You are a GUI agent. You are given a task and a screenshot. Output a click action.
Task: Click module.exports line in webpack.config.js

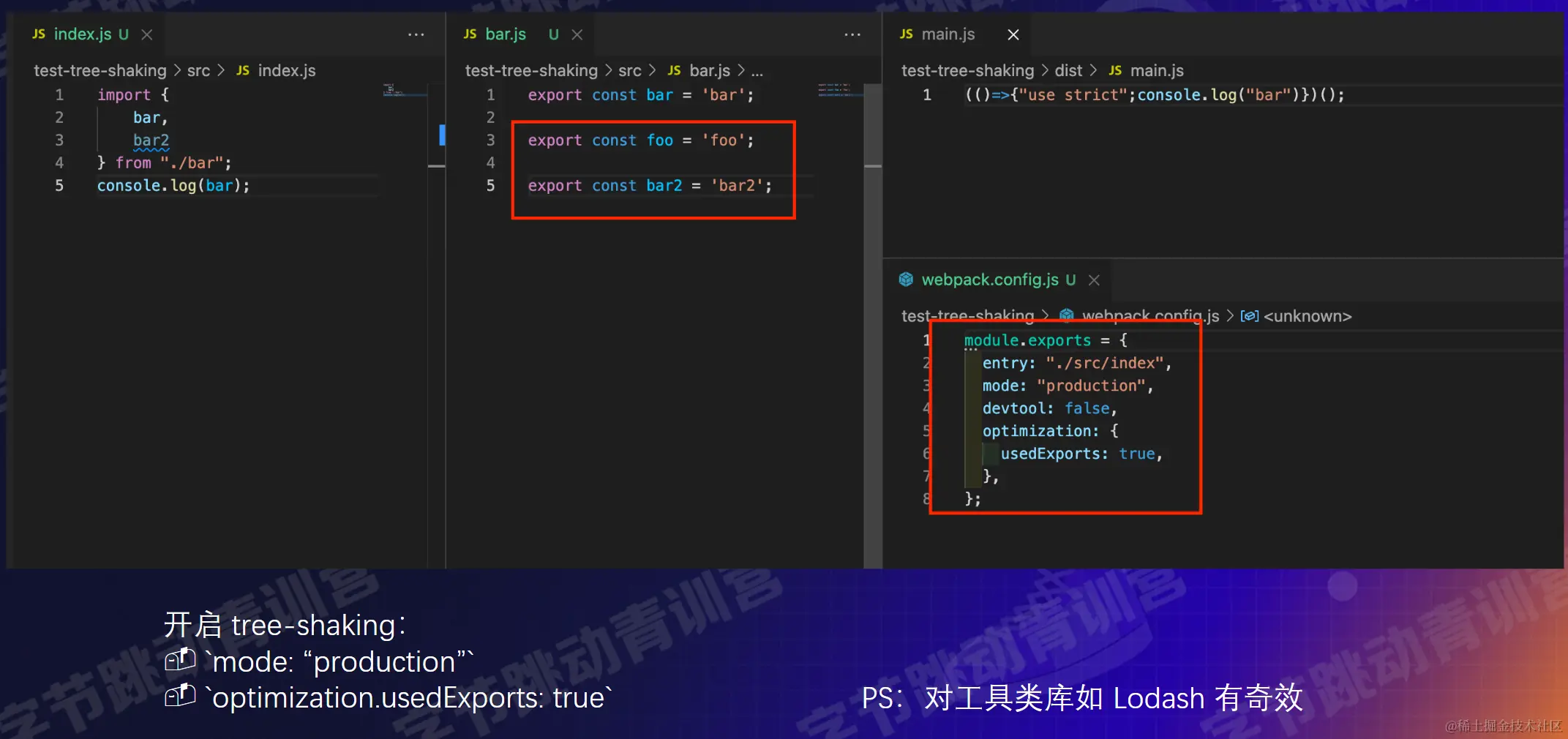(1046, 340)
